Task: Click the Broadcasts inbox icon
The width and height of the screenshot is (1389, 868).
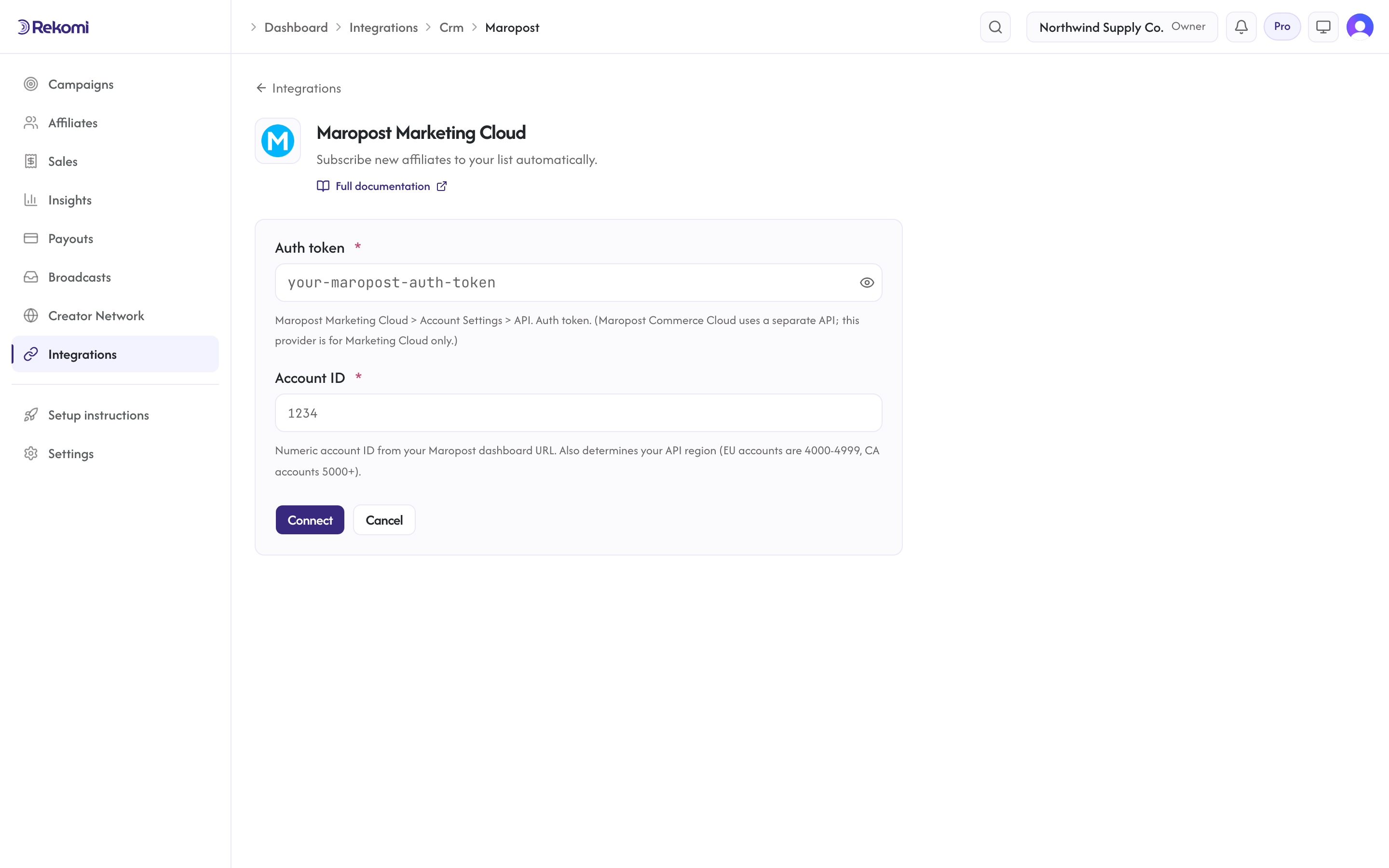Action: click(x=31, y=277)
